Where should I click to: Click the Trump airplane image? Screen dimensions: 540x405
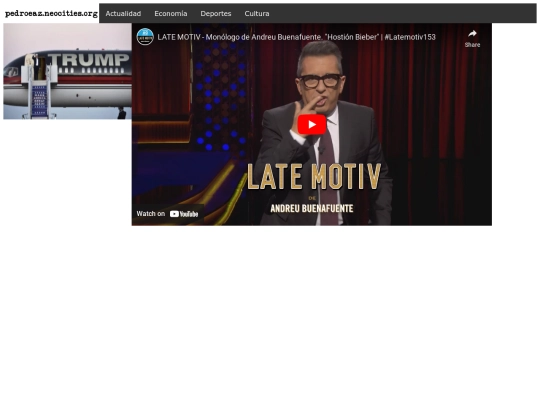click(x=68, y=71)
